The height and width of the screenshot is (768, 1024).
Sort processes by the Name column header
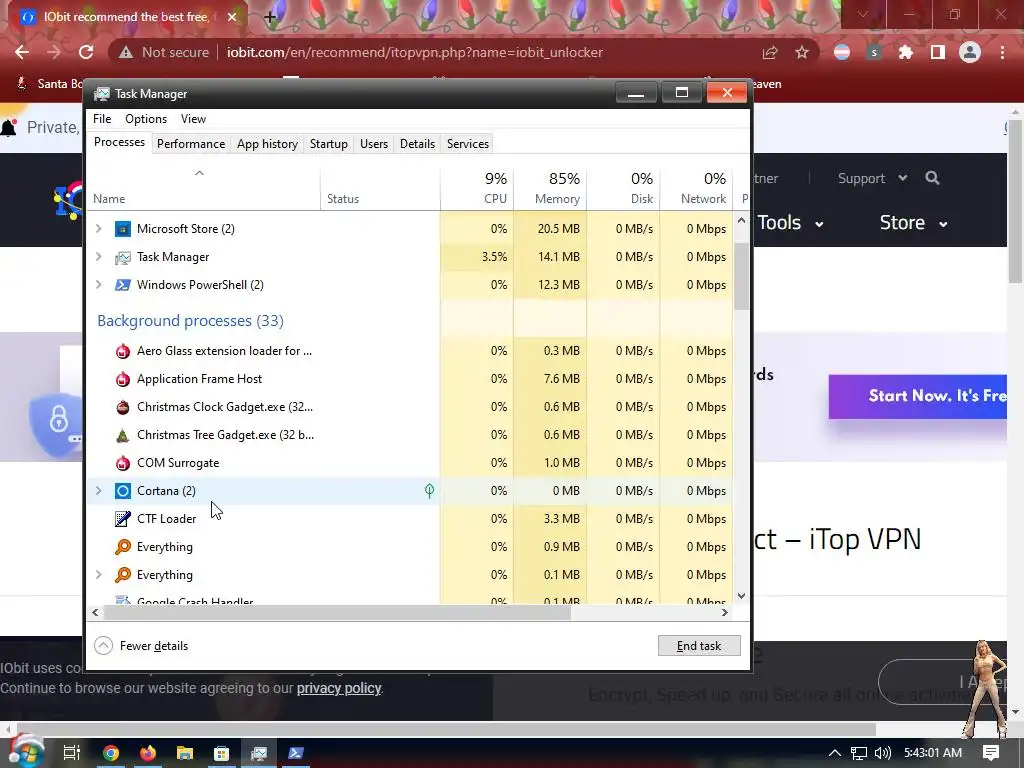[x=203, y=188]
